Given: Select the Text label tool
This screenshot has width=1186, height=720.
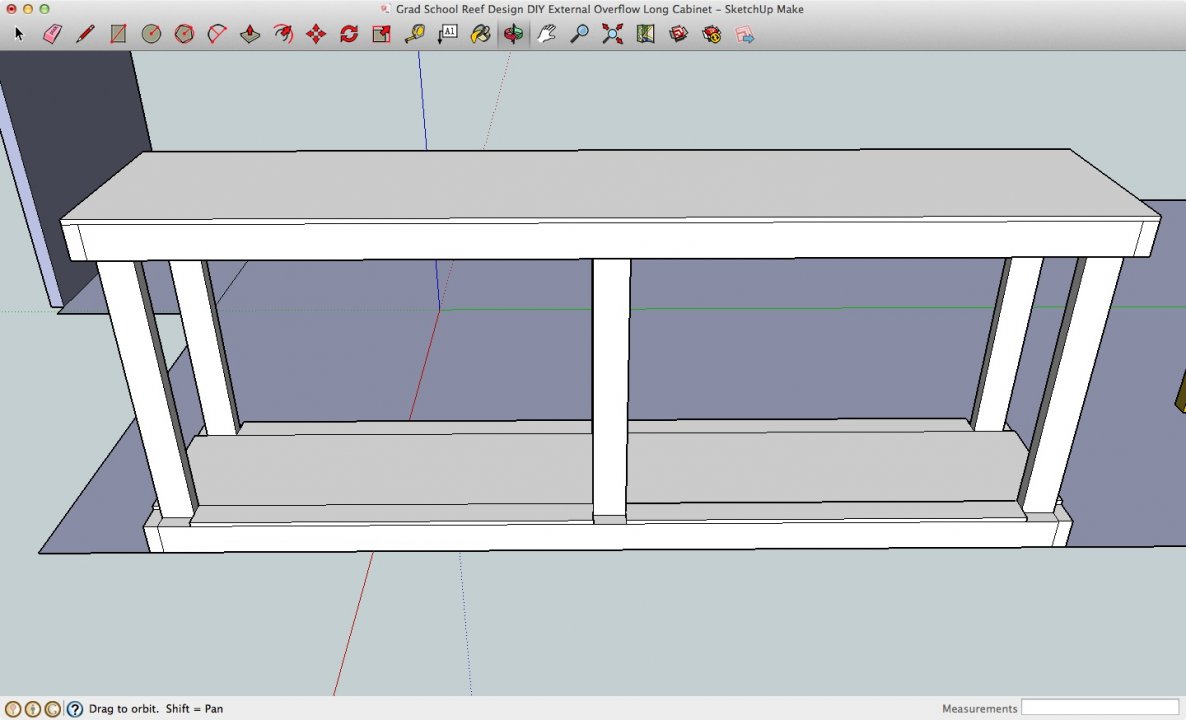Looking at the screenshot, I should [448, 34].
